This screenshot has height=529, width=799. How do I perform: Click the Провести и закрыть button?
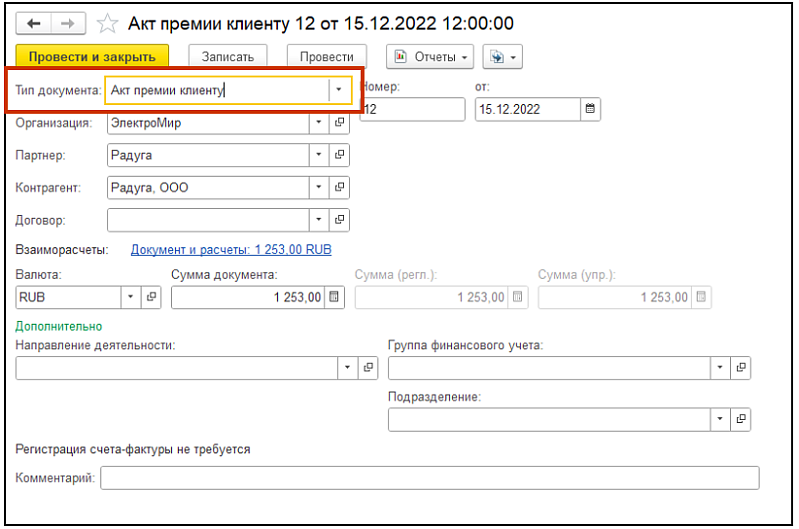tap(92, 57)
